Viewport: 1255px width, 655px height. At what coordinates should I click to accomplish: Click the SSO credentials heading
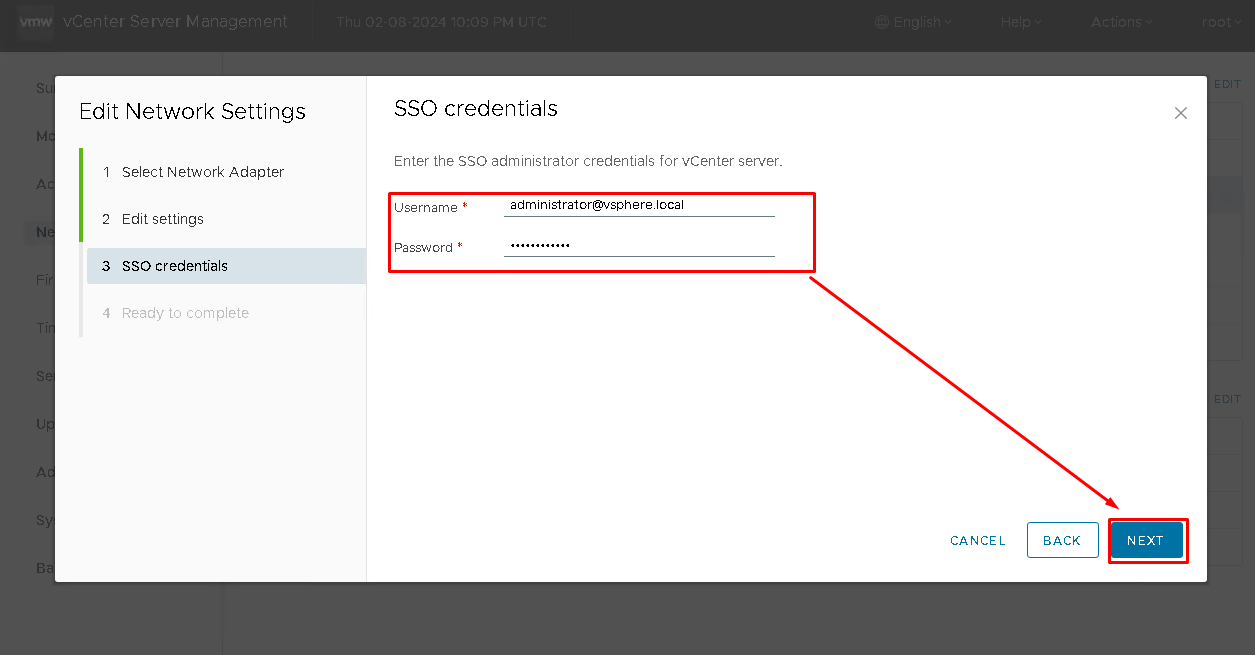476,108
